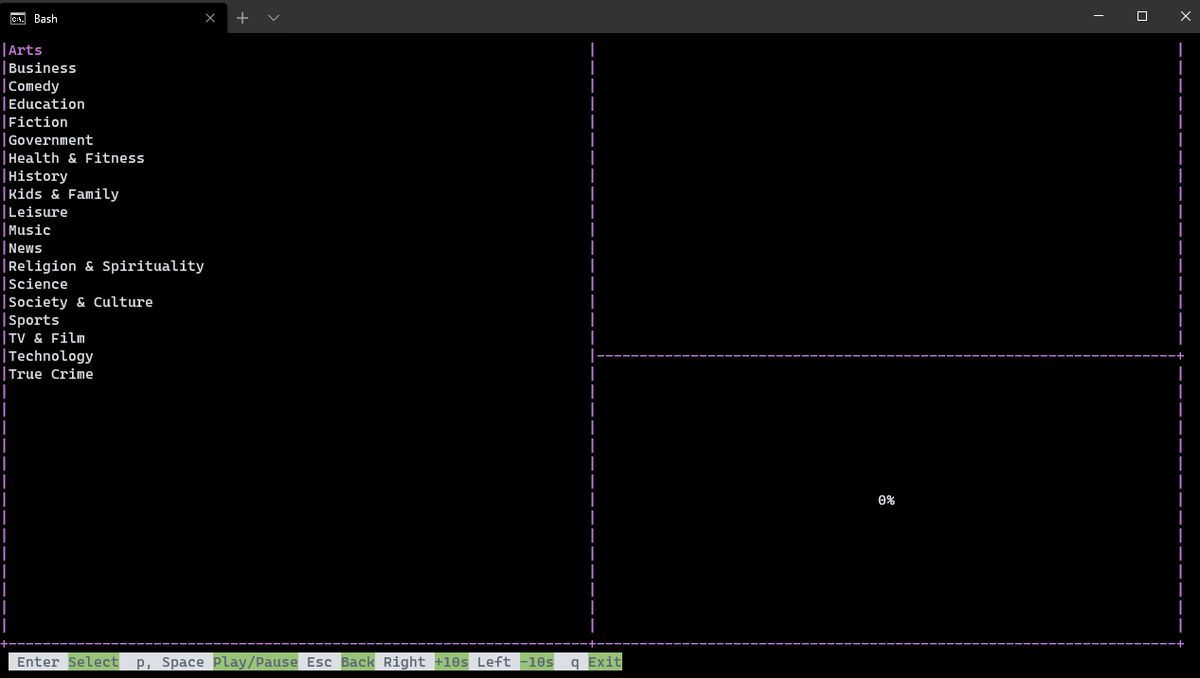Click the Right key hint
The width and height of the screenshot is (1200, 678).
pyautogui.click(x=404, y=662)
